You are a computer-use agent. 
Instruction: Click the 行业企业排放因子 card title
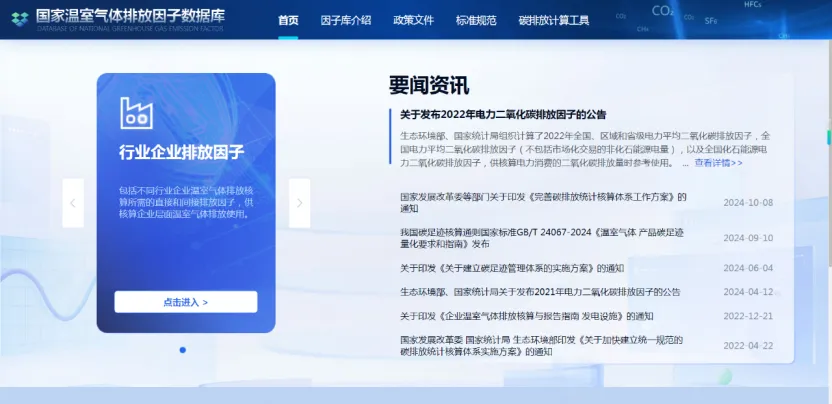click(x=182, y=152)
